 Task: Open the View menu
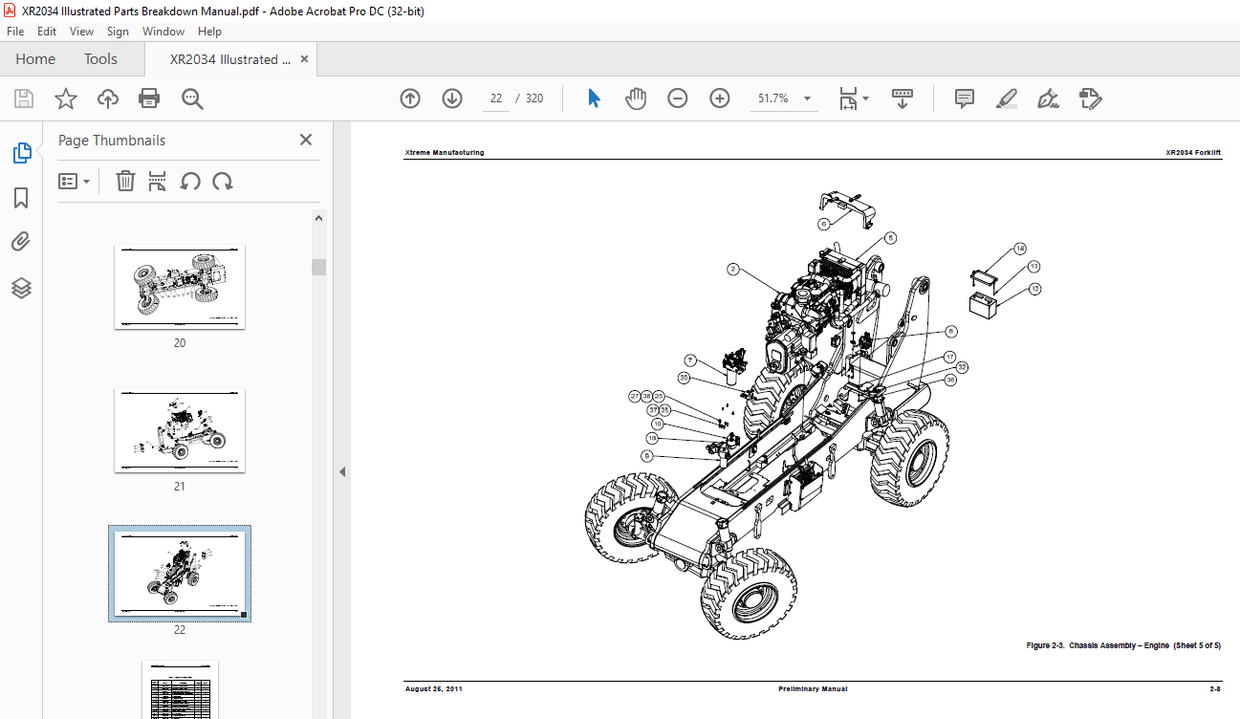[81, 31]
